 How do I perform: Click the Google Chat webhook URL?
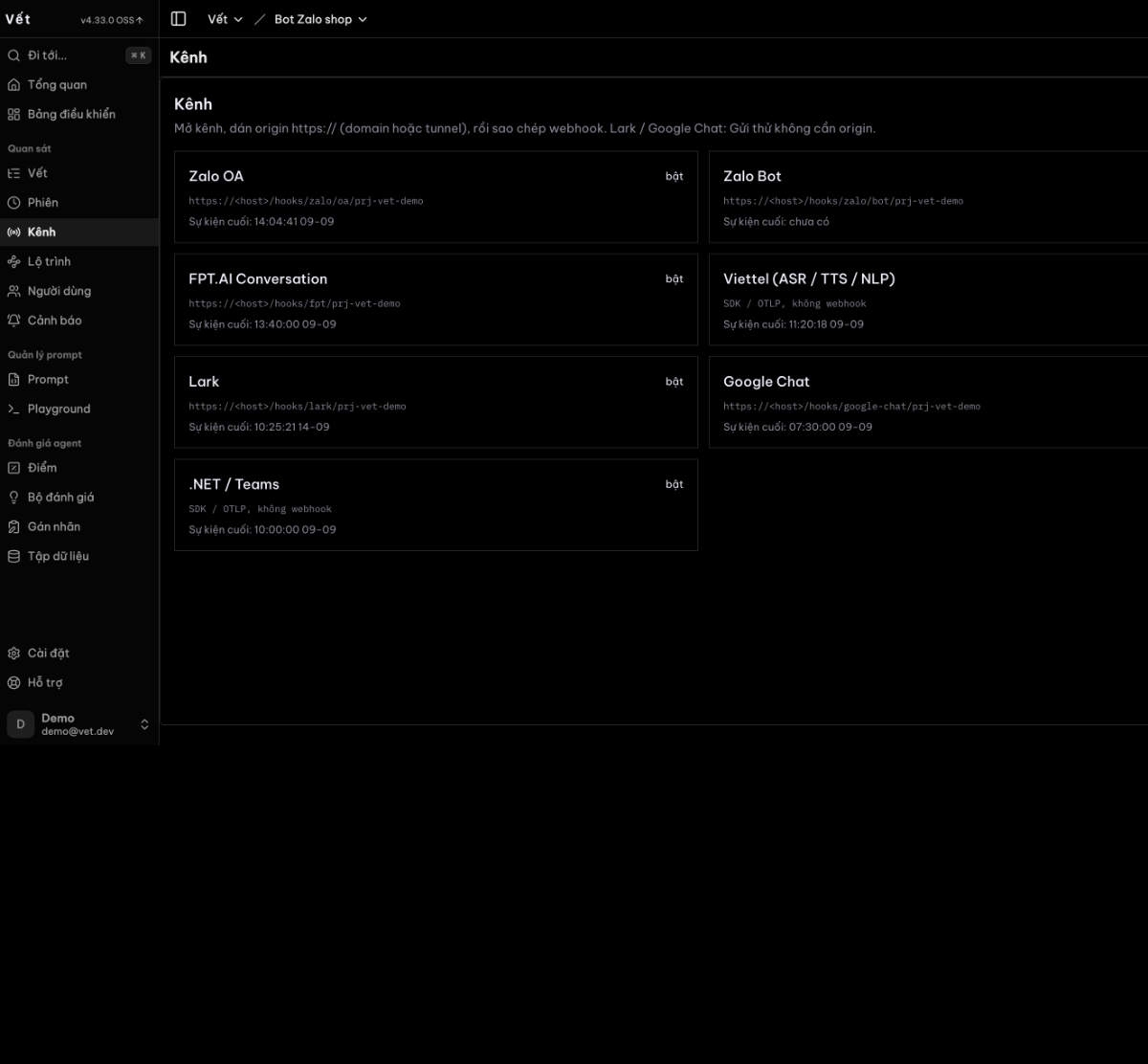pos(852,407)
